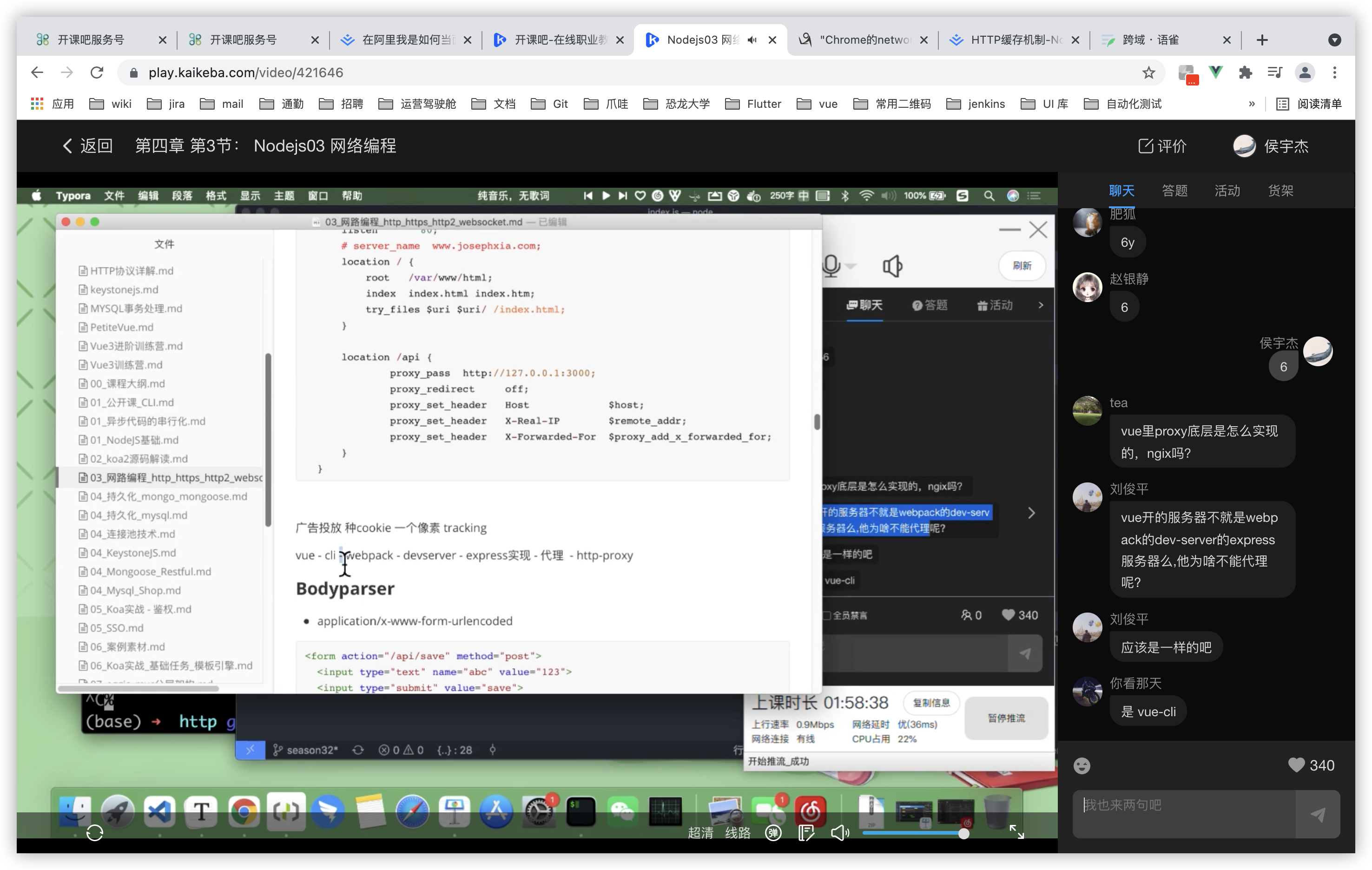The image size is (1372, 870).
Task: Mute the video with the speaker icon
Action: click(839, 833)
